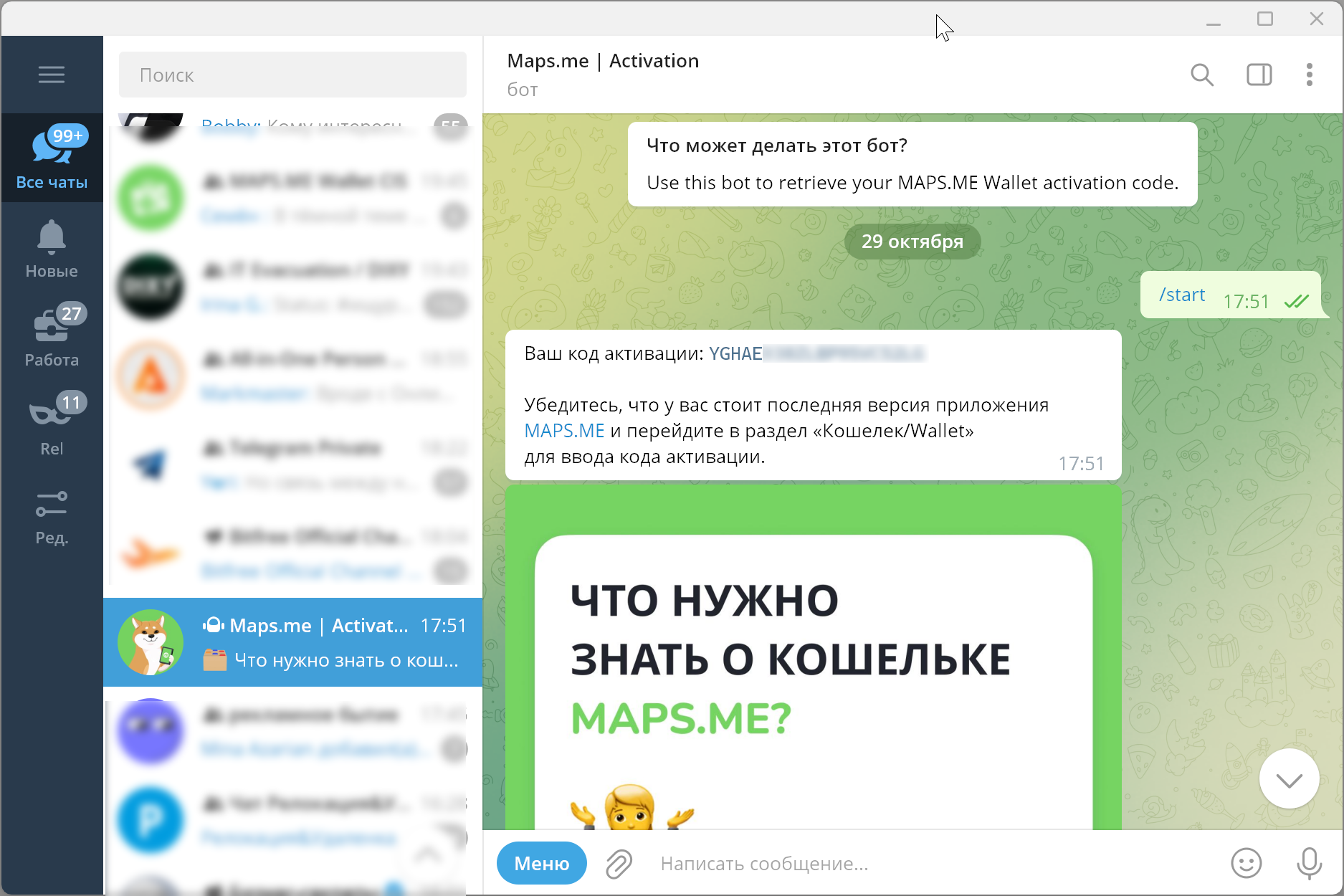Open the Telegram Private chat
The height and width of the screenshot is (896, 1344).
[x=293, y=464]
